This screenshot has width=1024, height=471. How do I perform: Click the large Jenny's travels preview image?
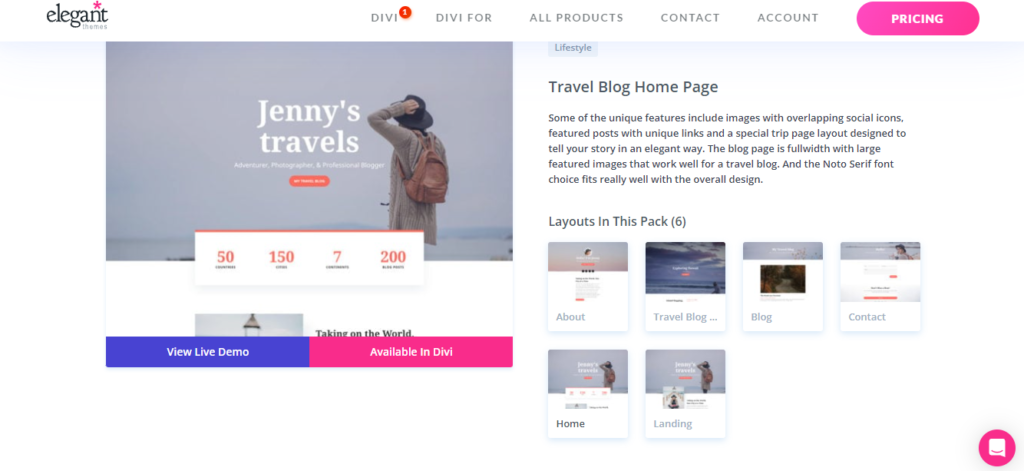click(309, 189)
